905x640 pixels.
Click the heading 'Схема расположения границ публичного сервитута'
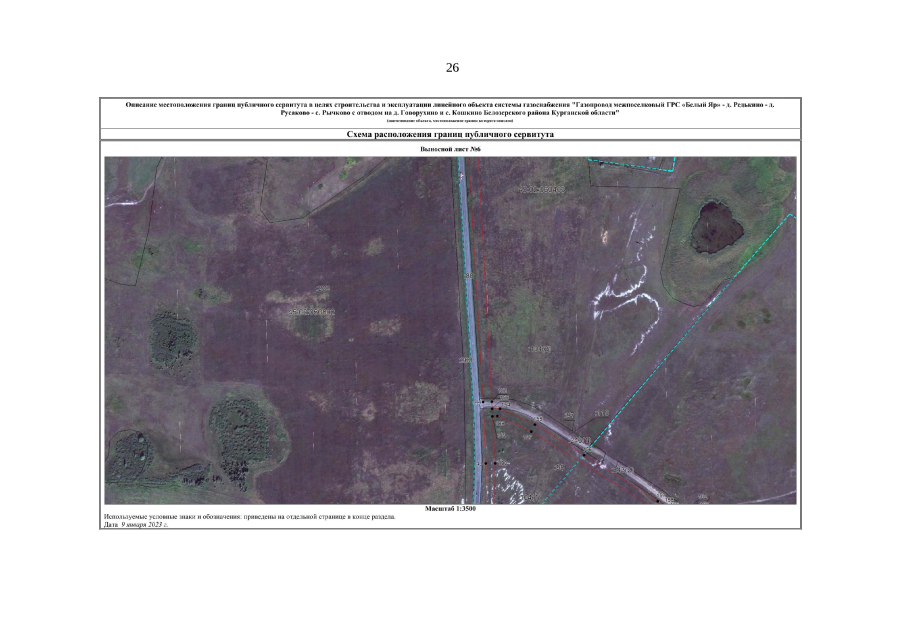(x=450, y=134)
